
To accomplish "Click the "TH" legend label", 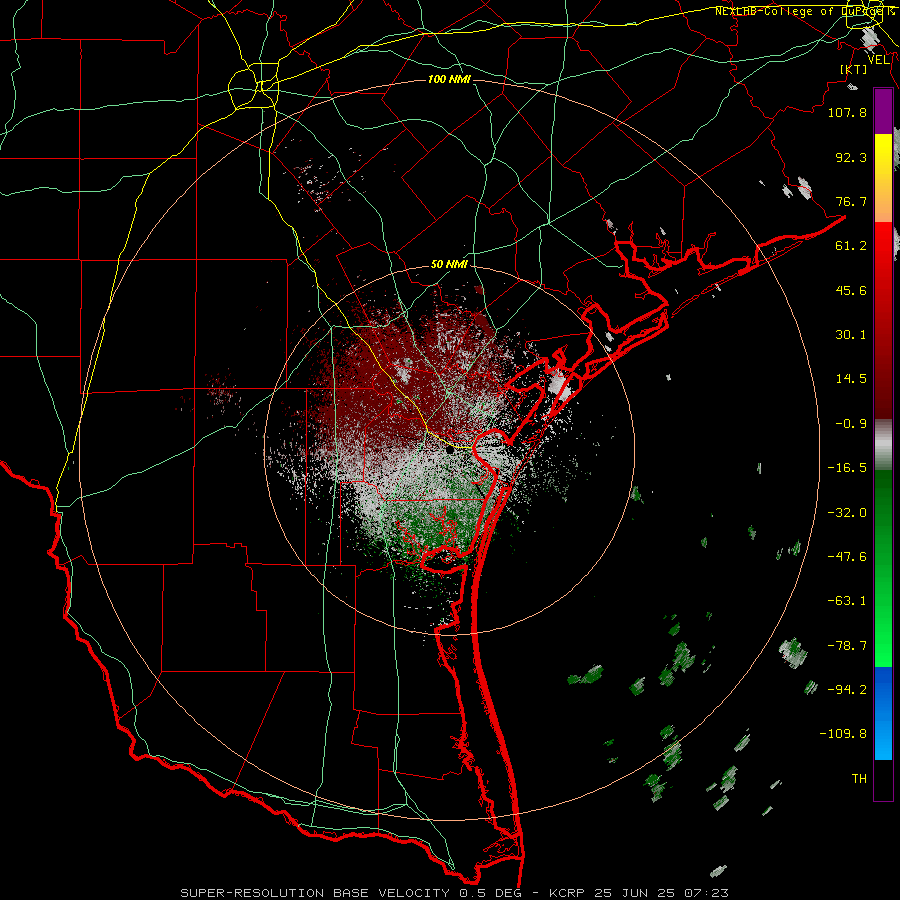I will (x=859, y=779).
